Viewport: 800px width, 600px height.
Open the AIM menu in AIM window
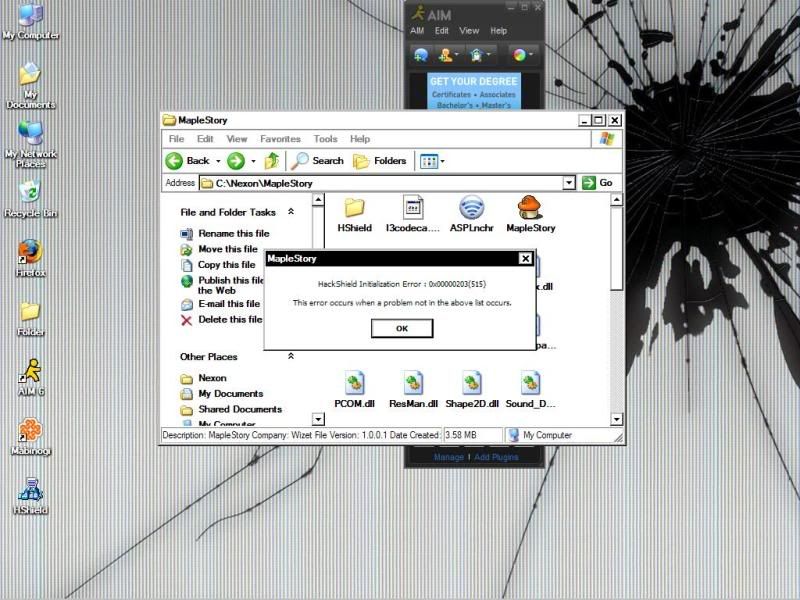click(x=417, y=31)
